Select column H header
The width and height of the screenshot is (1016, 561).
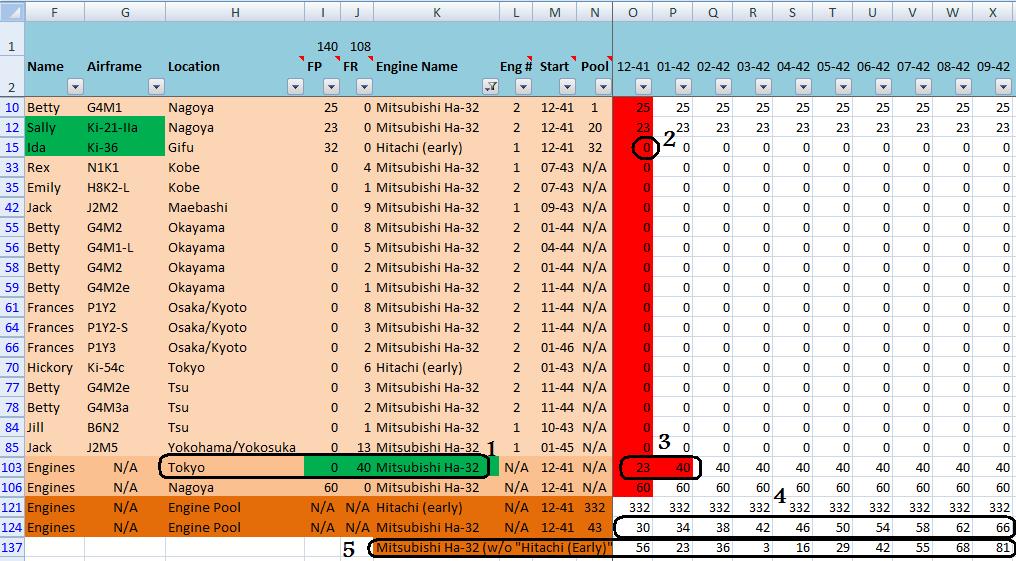235,12
